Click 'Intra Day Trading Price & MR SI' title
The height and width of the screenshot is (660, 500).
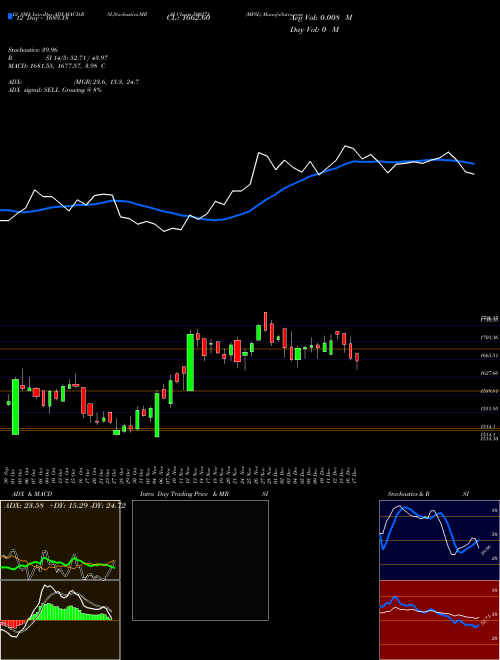pos(204,494)
